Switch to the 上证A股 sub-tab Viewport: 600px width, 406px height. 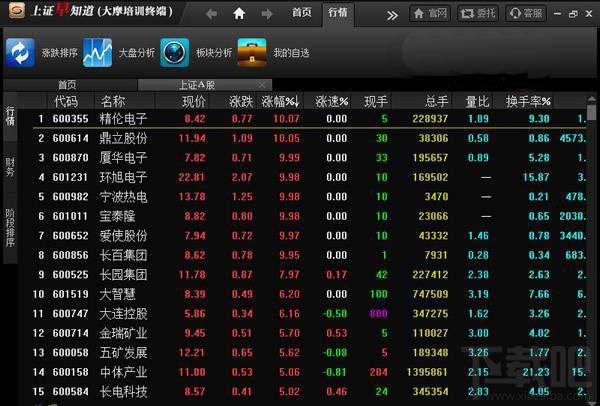[x=205, y=85]
